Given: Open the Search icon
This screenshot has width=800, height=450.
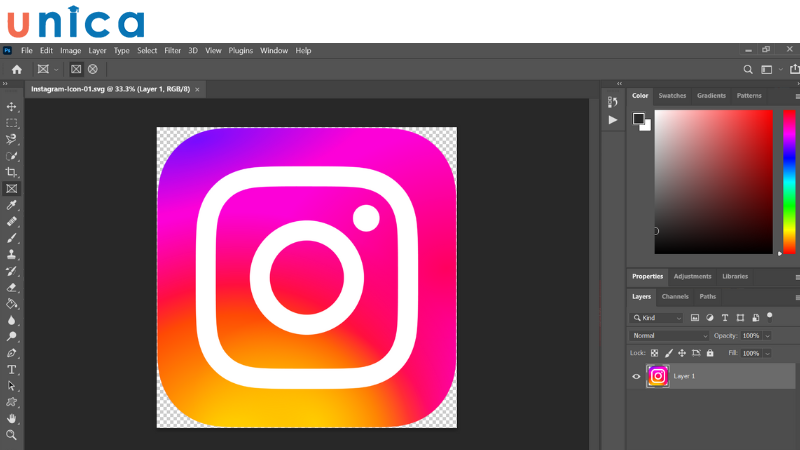Looking at the screenshot, I should click(748, 69).
